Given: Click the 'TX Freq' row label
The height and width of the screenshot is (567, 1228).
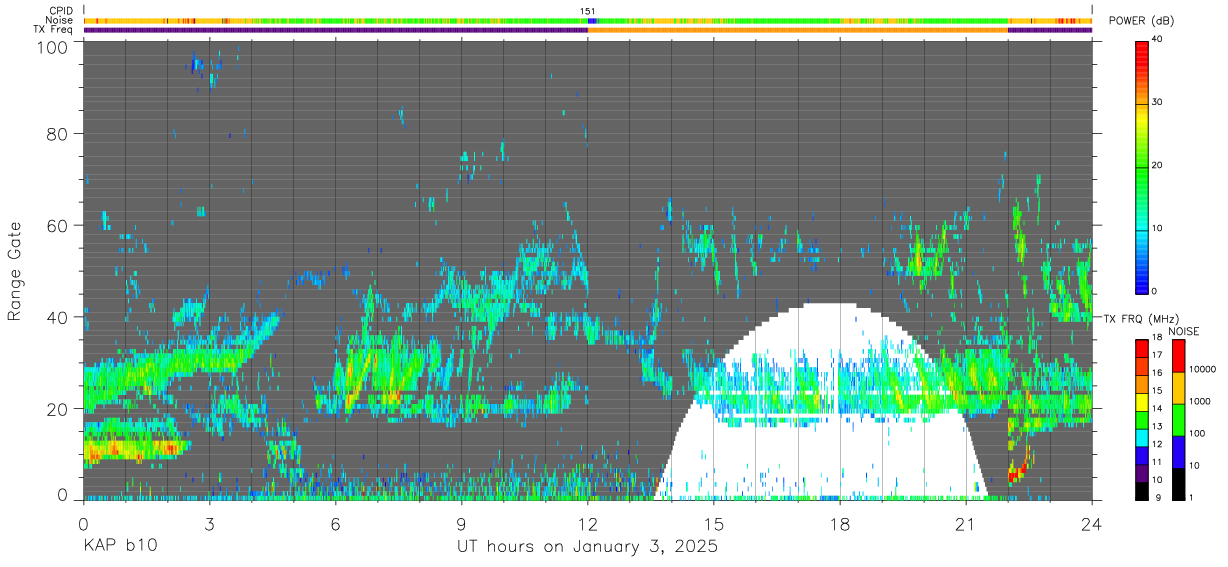Looking at the screenshot, I should coord(53,30).
